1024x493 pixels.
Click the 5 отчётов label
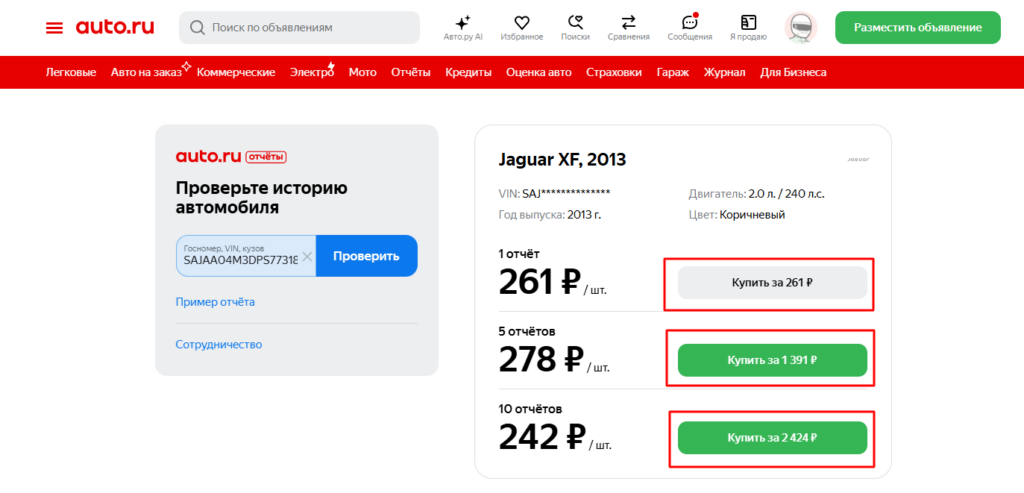[x=527, y=331]
